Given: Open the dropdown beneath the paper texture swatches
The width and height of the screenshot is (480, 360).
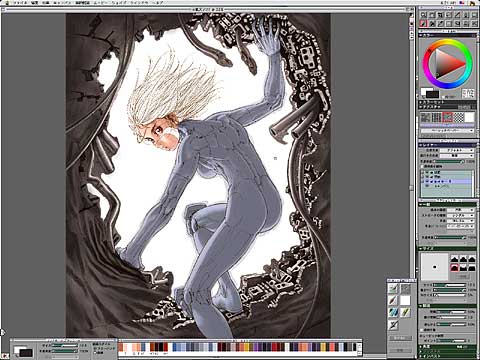Looking at the screenshot, I should tap(447, 131).
